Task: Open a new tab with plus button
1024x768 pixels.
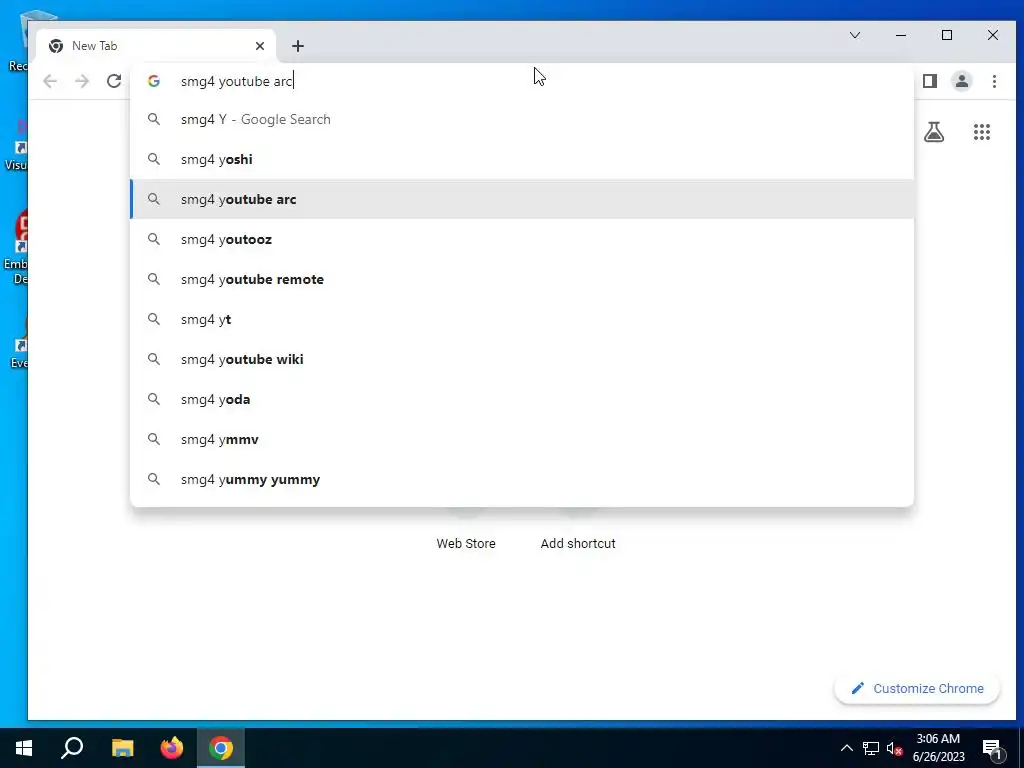Action: pos(298,46)
